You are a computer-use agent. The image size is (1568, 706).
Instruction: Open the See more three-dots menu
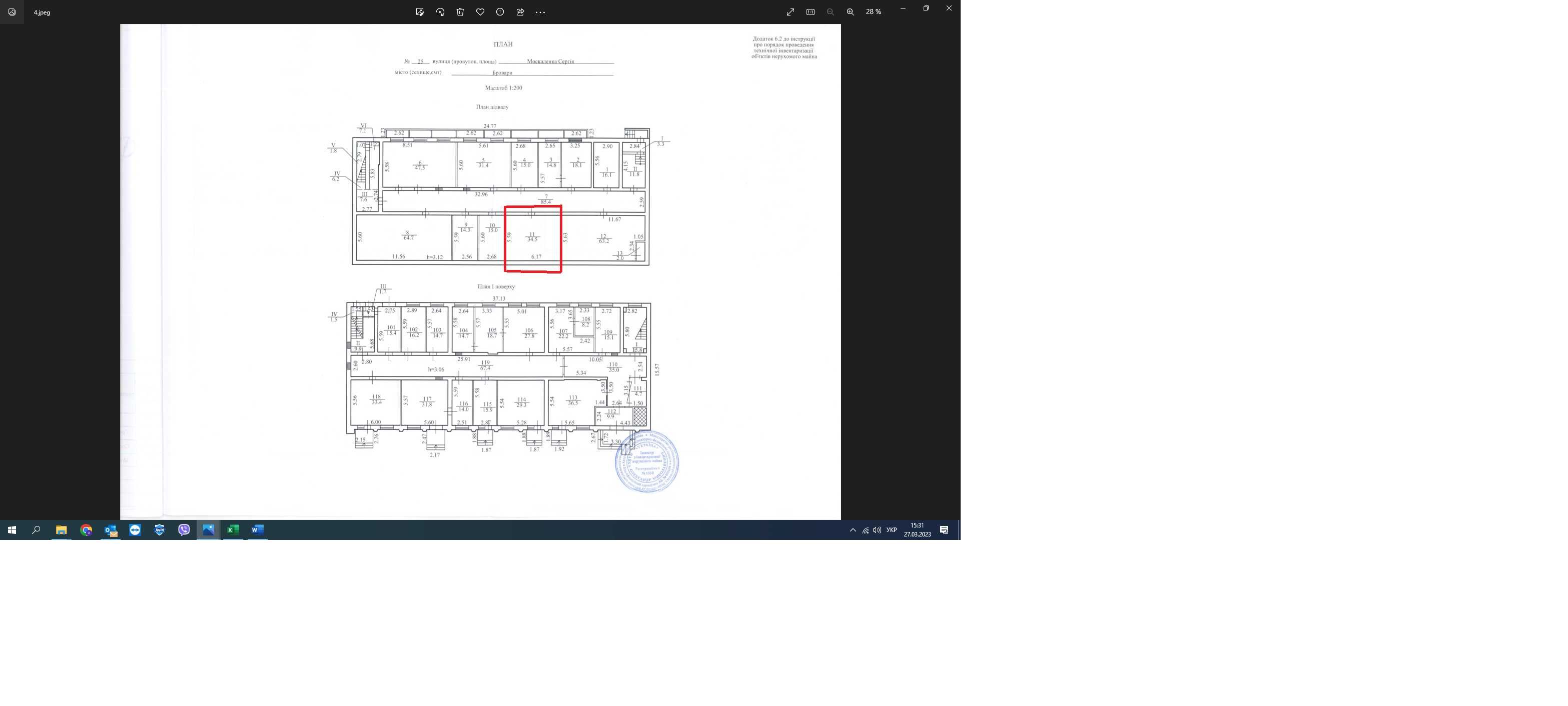tap(540, 12)
